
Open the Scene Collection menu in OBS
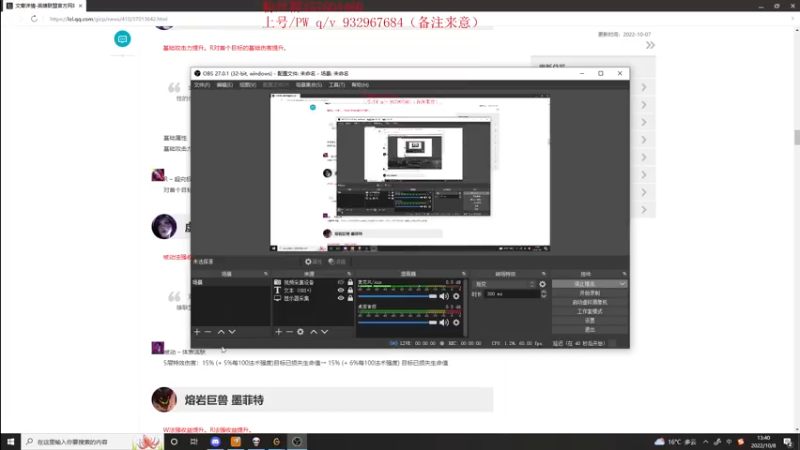[309, 85]
